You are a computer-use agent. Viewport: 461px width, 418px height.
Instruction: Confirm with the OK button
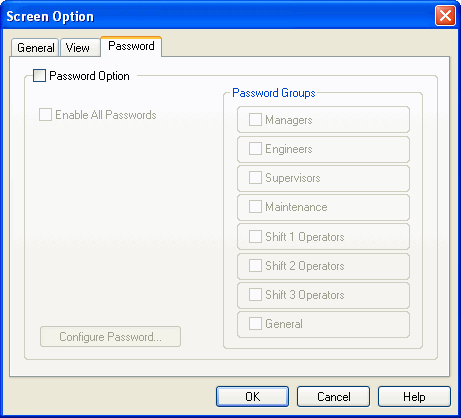tap(252, 397)
